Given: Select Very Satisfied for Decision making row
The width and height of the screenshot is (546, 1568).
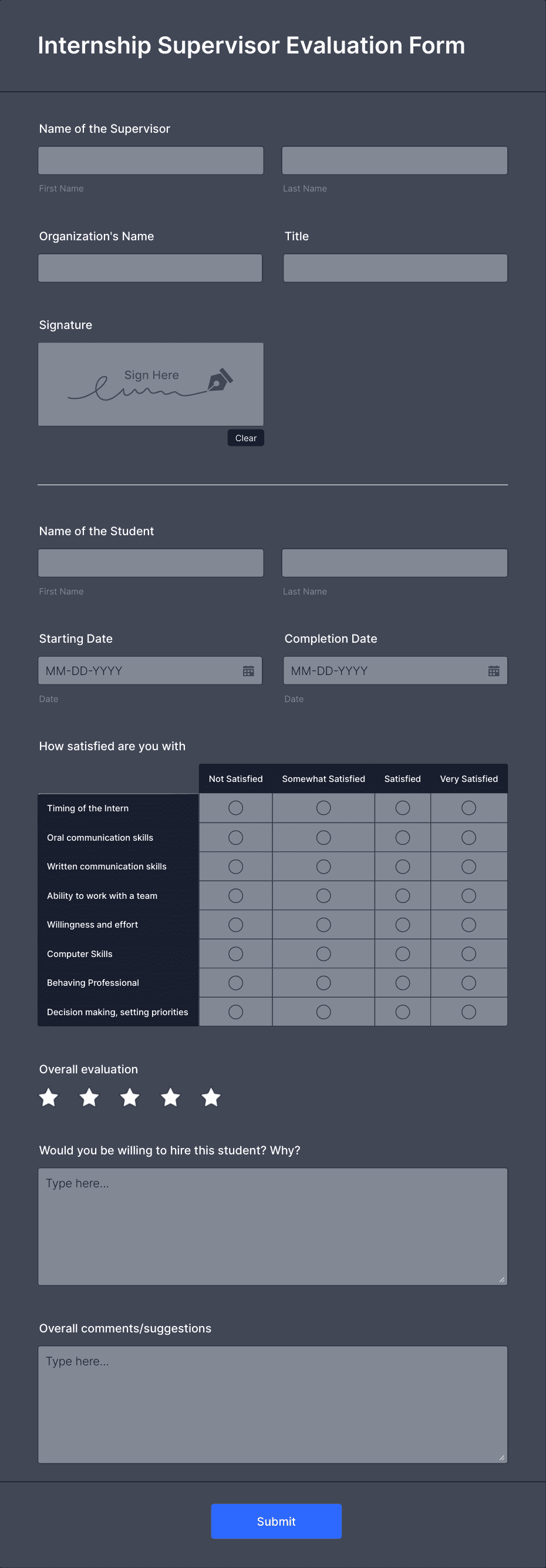Looking at the screenshot, I should 469,1012.
